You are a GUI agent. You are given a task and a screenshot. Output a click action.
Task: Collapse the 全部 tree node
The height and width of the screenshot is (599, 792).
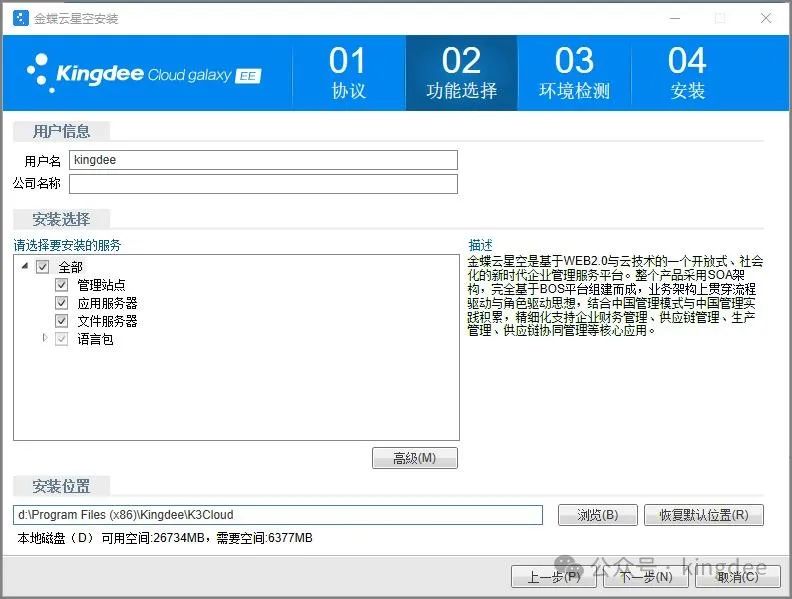pyautogui.click(x=25, y=266)
